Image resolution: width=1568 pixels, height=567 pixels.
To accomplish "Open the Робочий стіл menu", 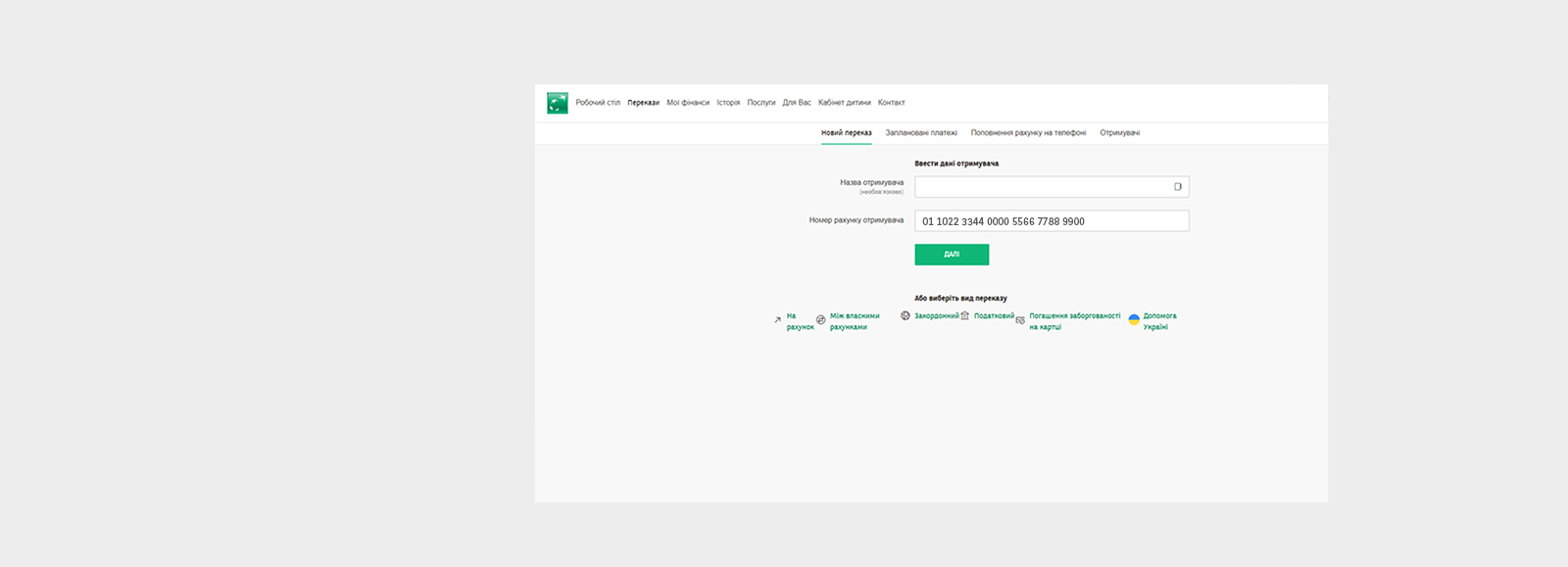I will [597, 103].
